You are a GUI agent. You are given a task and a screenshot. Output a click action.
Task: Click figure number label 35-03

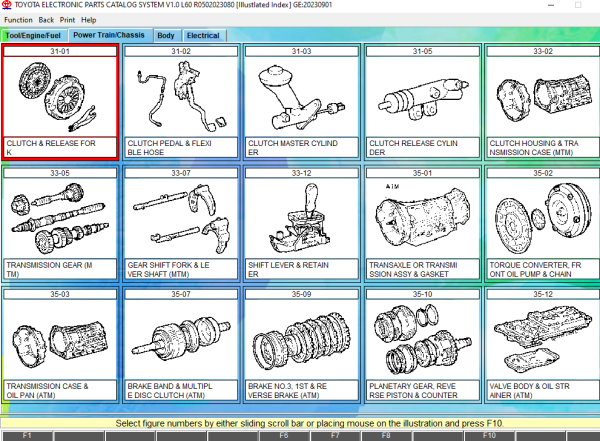[x=60, y=294]
